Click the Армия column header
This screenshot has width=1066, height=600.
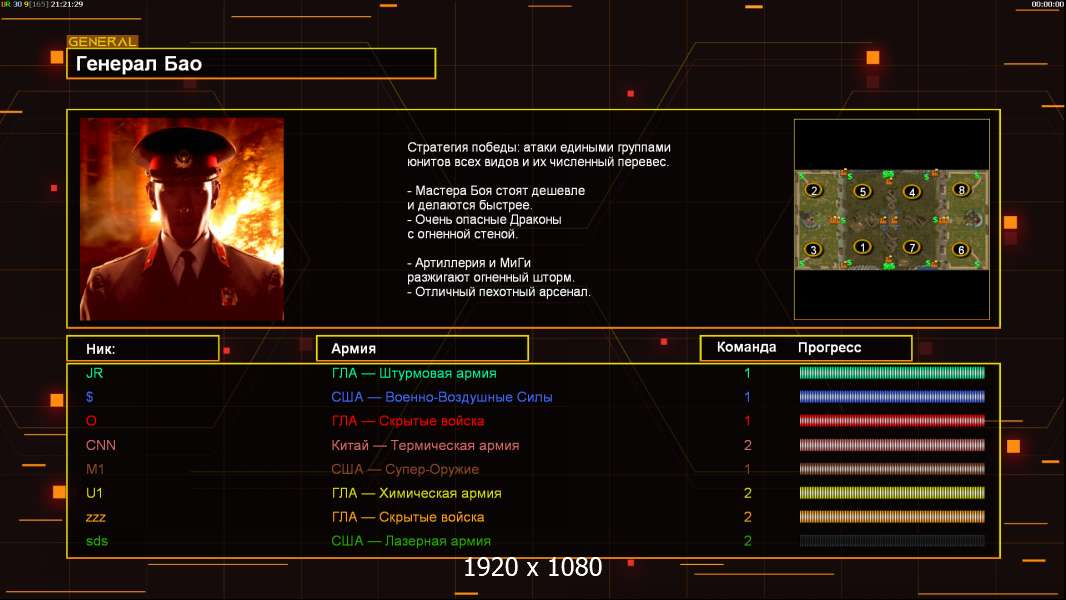422,348
